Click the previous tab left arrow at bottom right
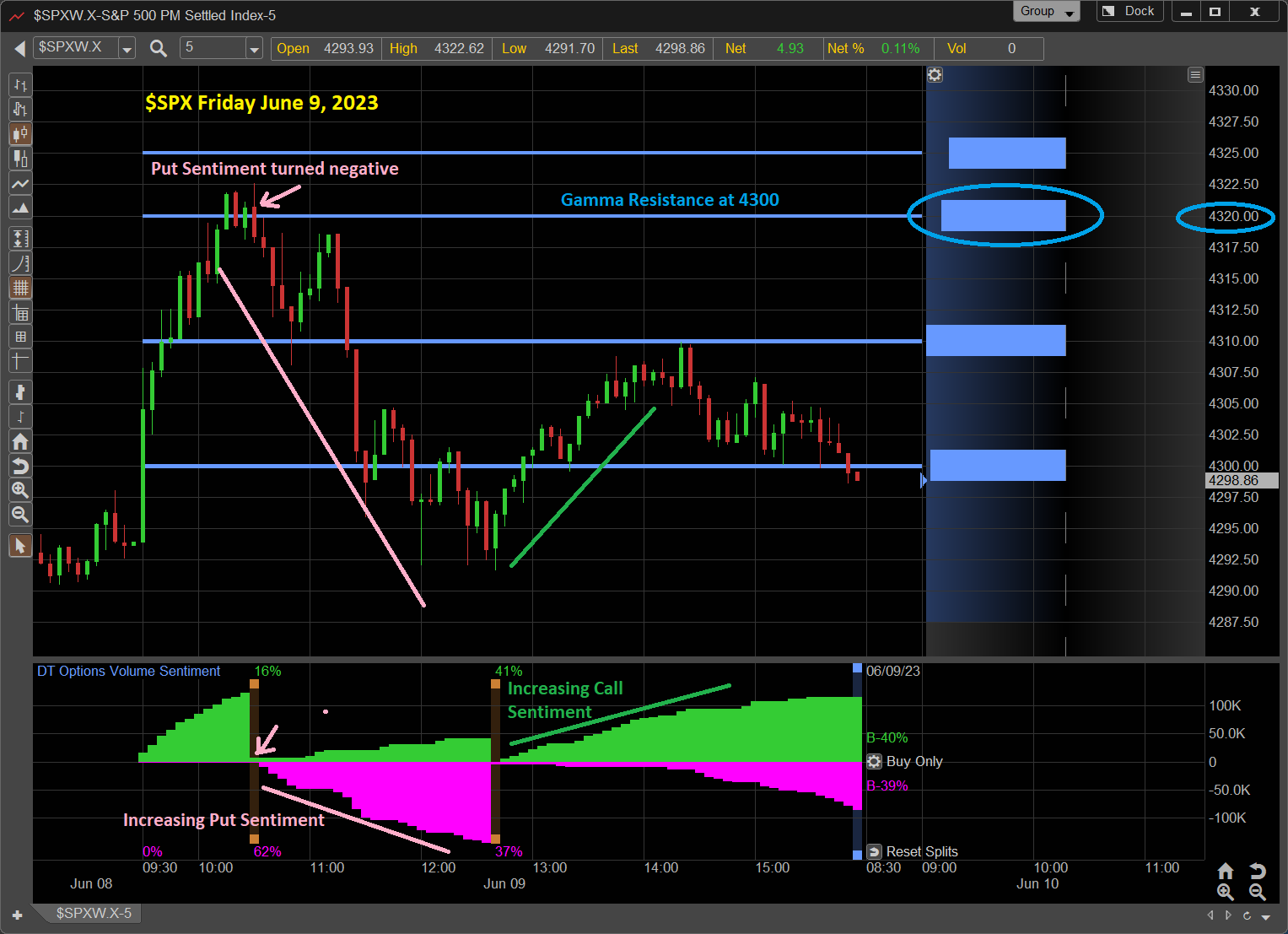This screenshot has width=1288, height=934. 1210,915
